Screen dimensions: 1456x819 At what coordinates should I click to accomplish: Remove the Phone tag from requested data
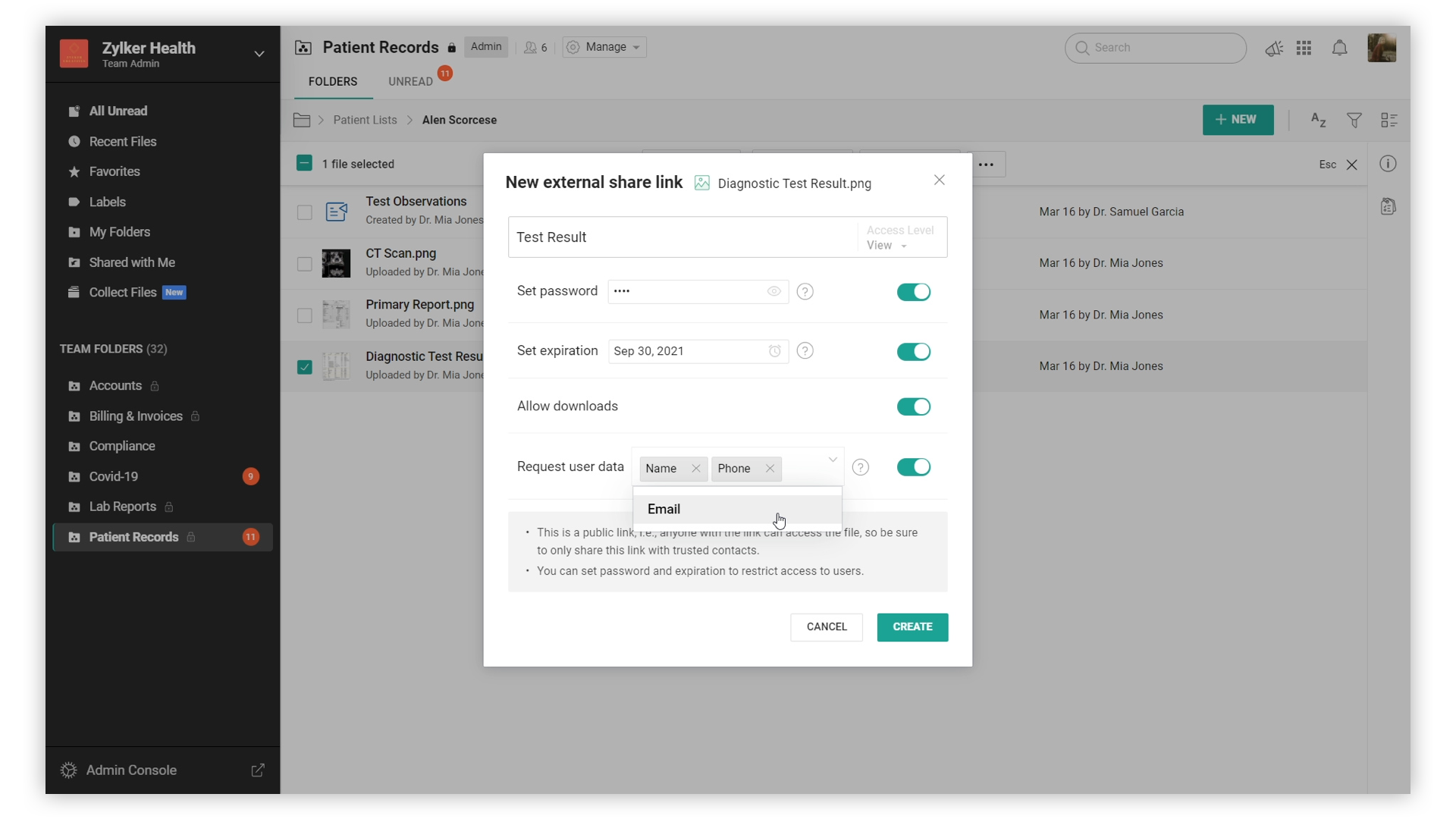click(770, 469)
